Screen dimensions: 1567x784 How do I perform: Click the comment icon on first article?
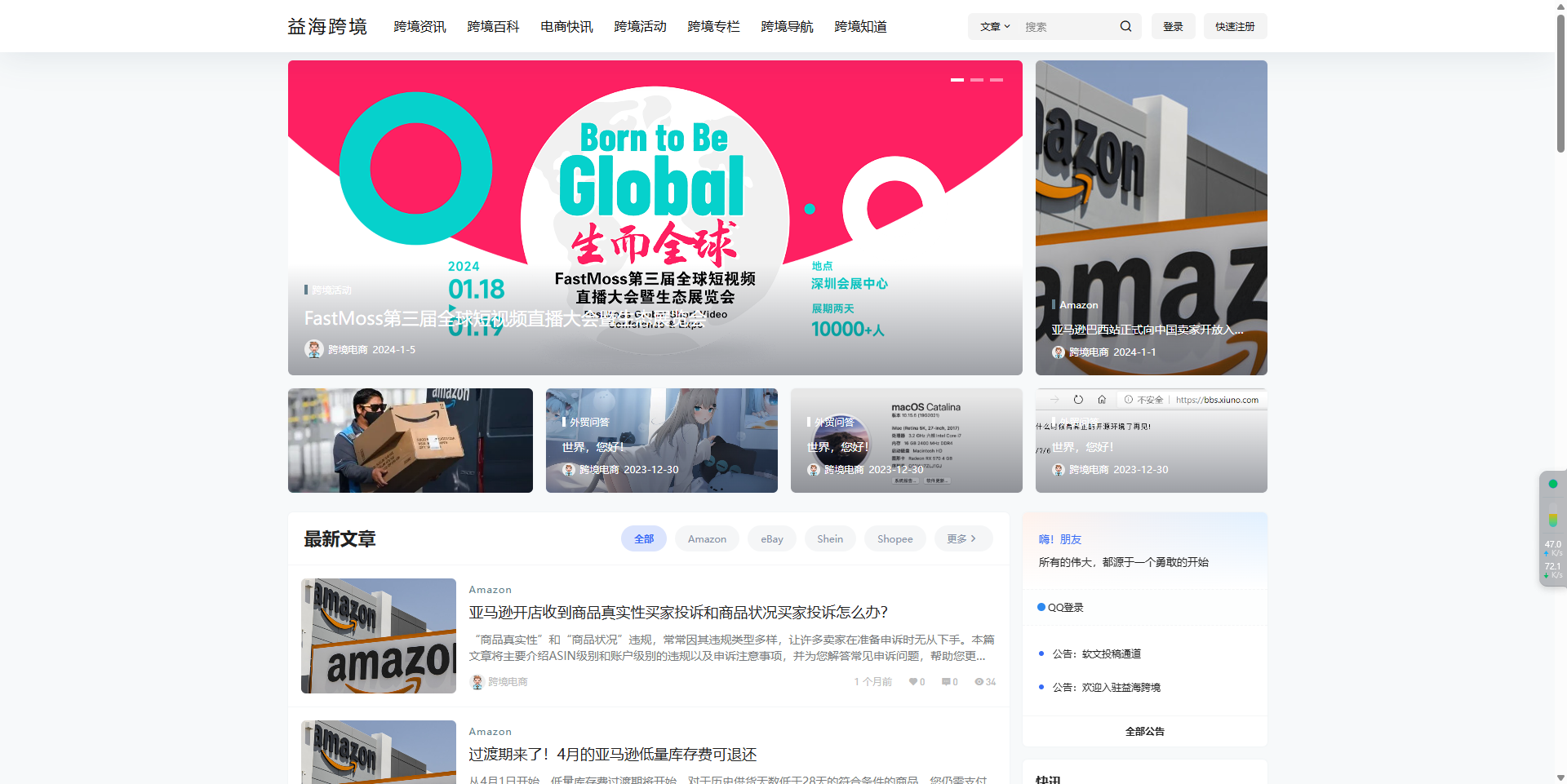pos(946,682)
